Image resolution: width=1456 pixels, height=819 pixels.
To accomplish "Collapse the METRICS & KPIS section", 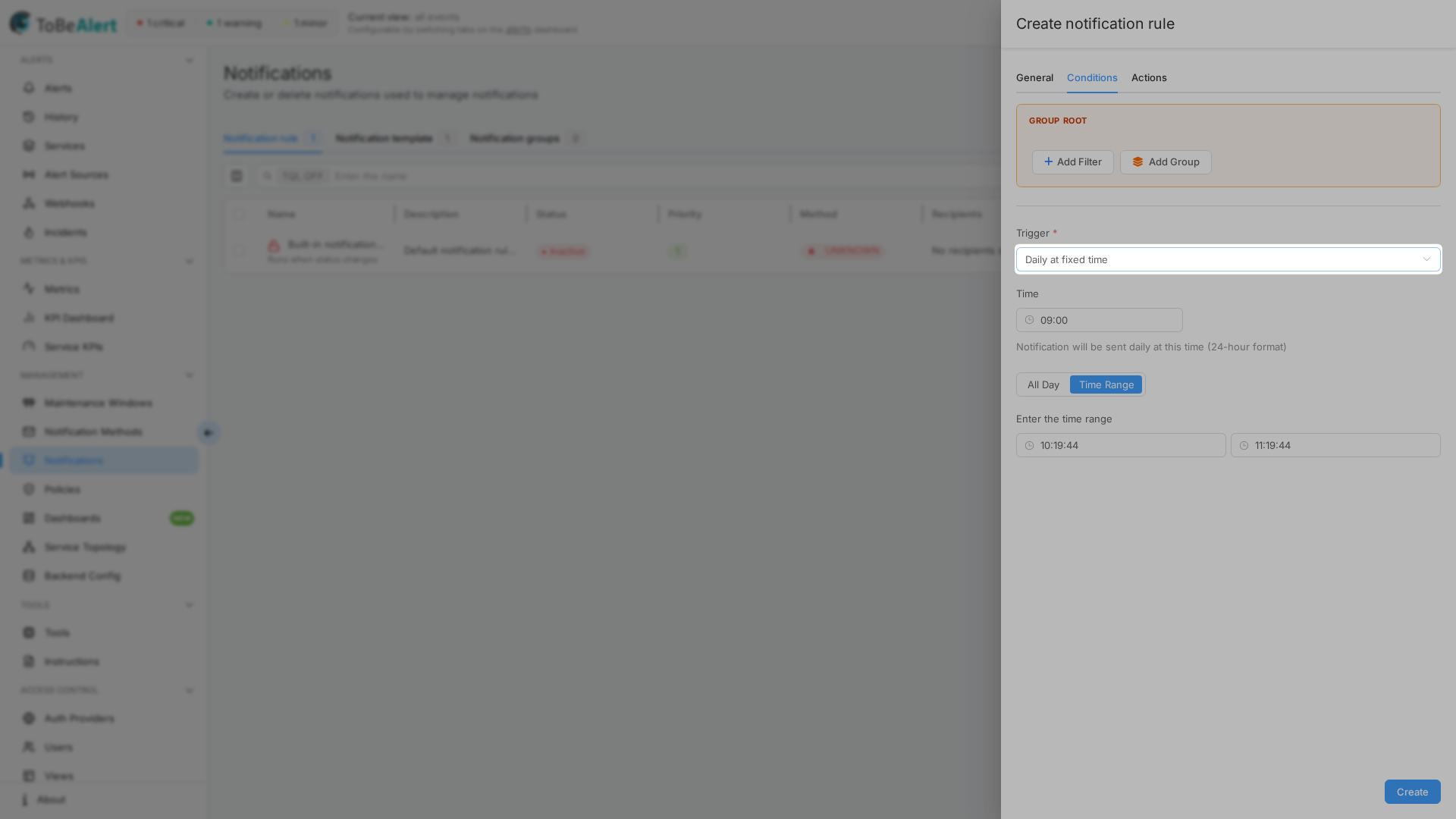I will pyautogui.click(x=190, y=261).
